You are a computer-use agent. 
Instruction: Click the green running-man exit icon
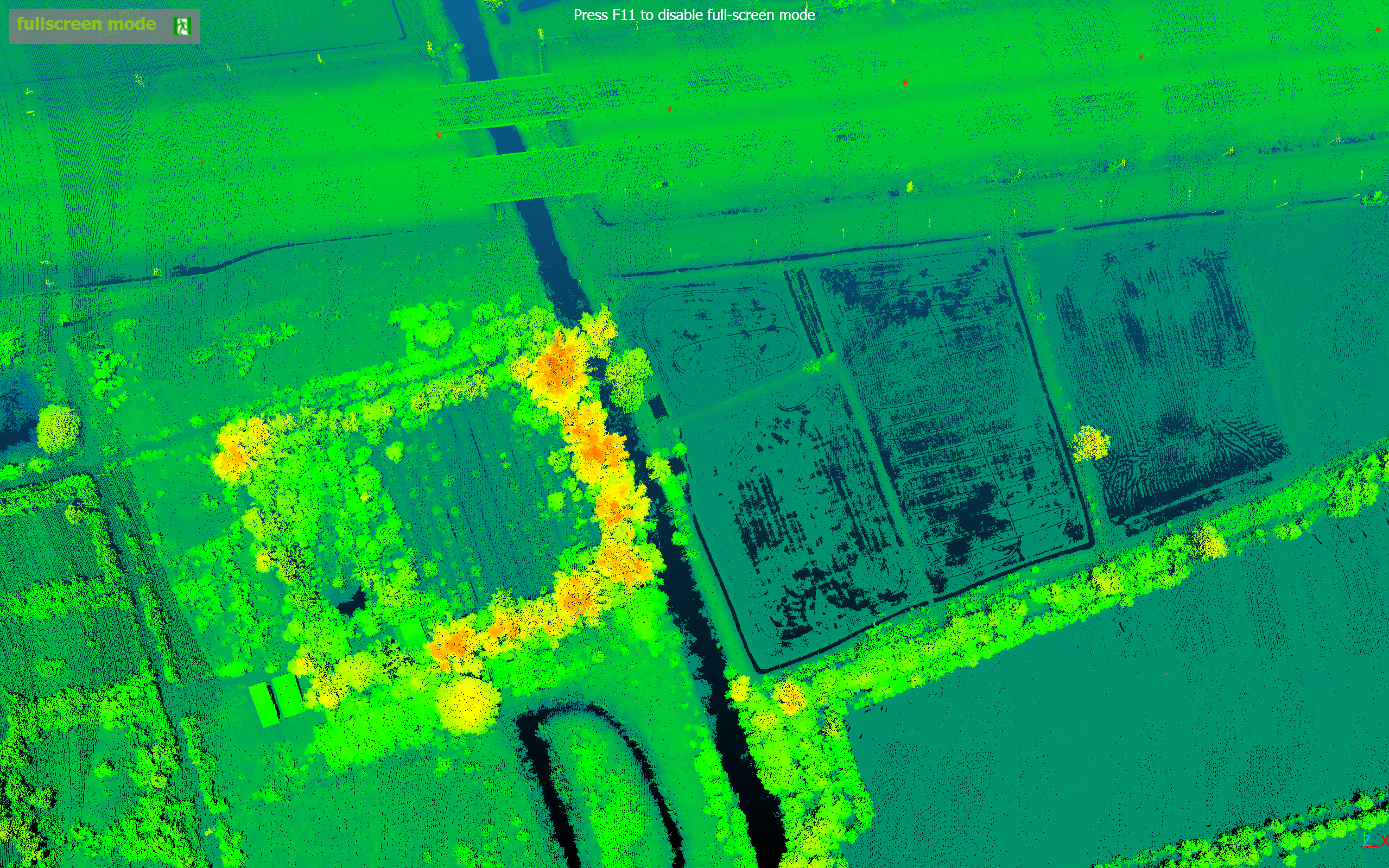(x=182, y=26)
